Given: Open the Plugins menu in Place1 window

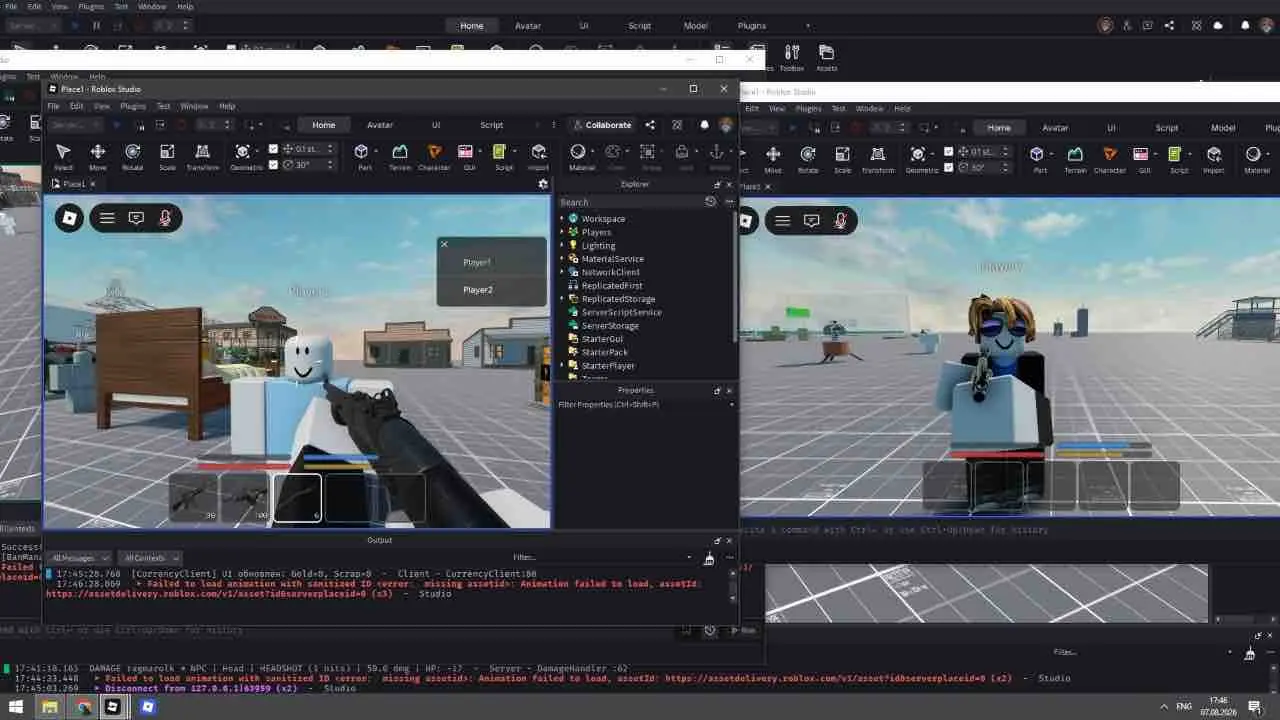Looking at the screenshot, I should 133,106.
